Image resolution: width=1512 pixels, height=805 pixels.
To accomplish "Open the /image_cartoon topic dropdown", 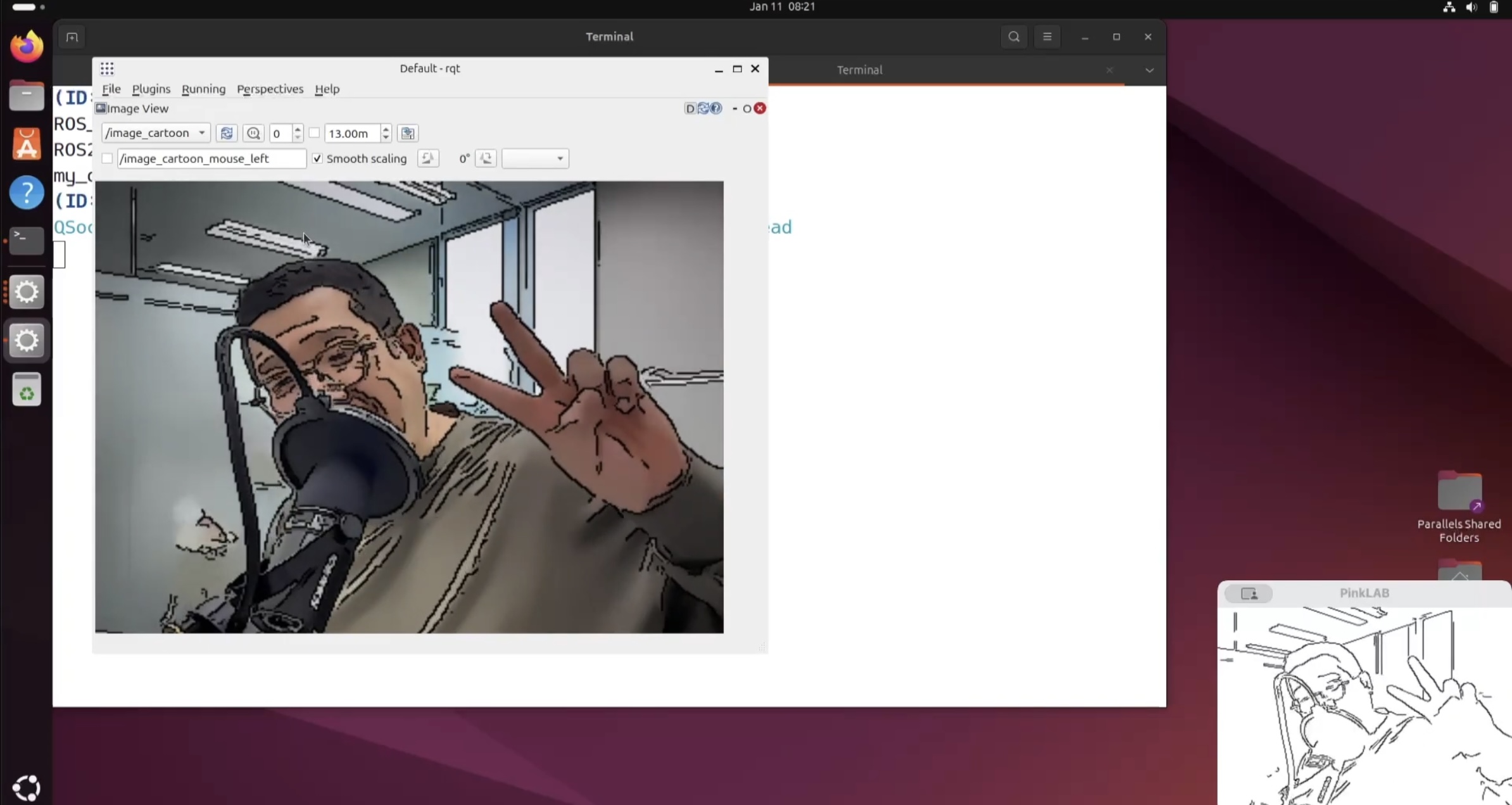I will click(156, 133).
